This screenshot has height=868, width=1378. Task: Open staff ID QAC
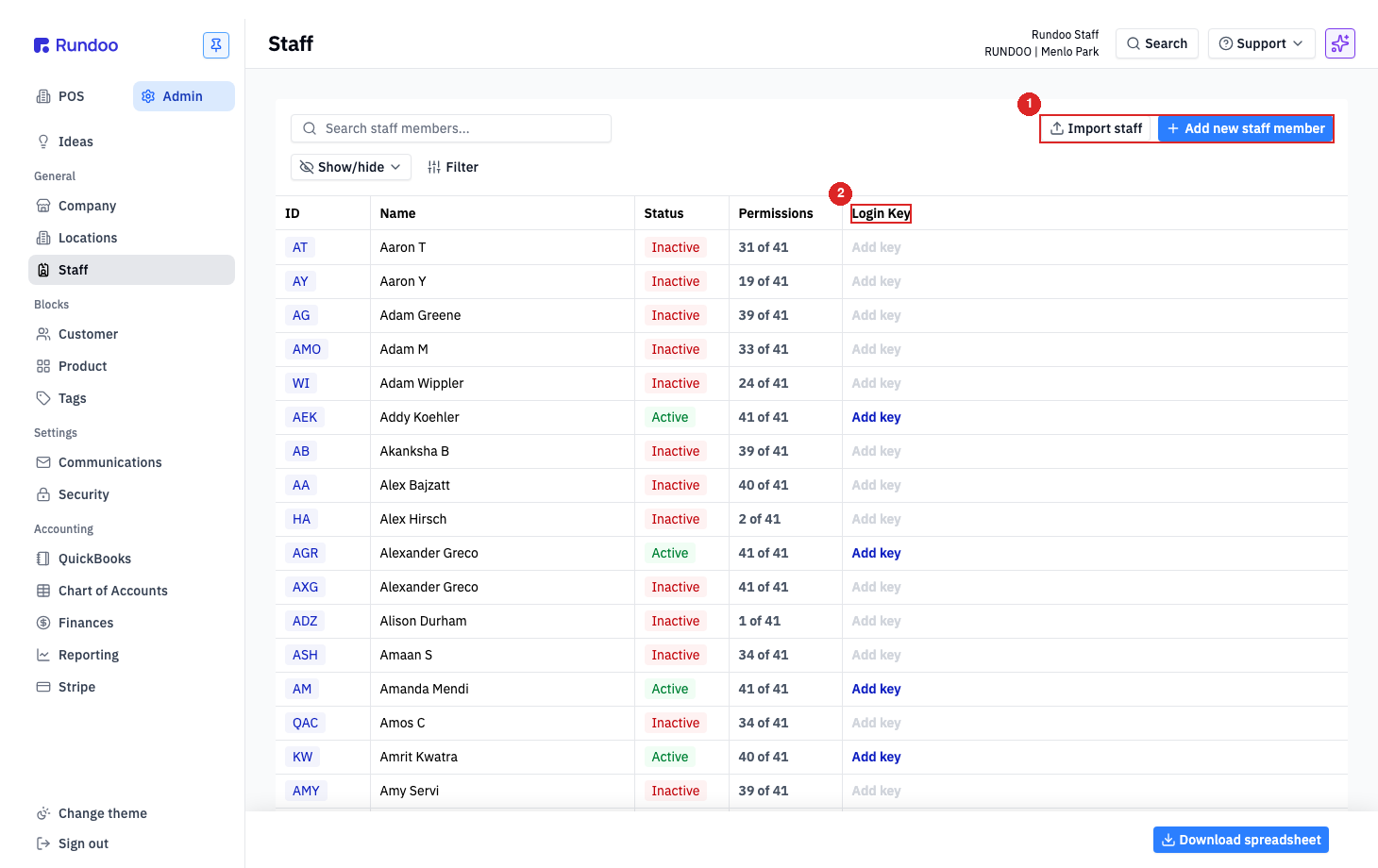click(306, 723)
